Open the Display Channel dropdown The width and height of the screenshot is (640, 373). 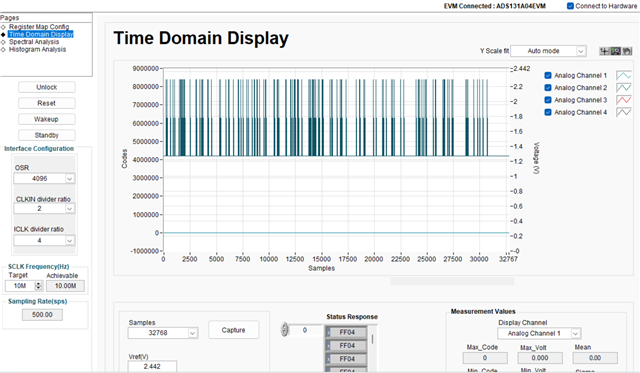[x=539, y=333]
